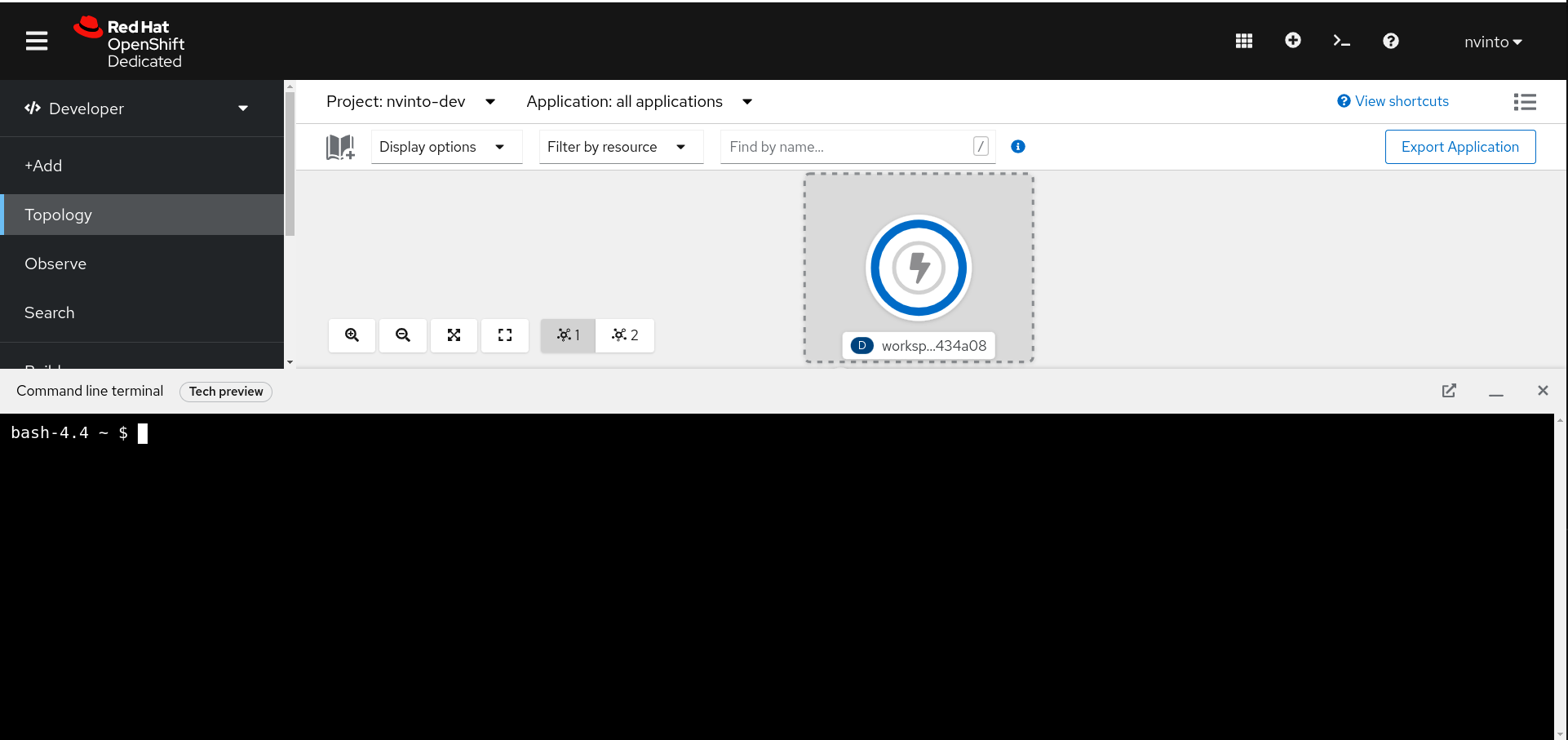Open the Filter by resource dropdown
The image size is (1568, 740).
coord(620,147)
